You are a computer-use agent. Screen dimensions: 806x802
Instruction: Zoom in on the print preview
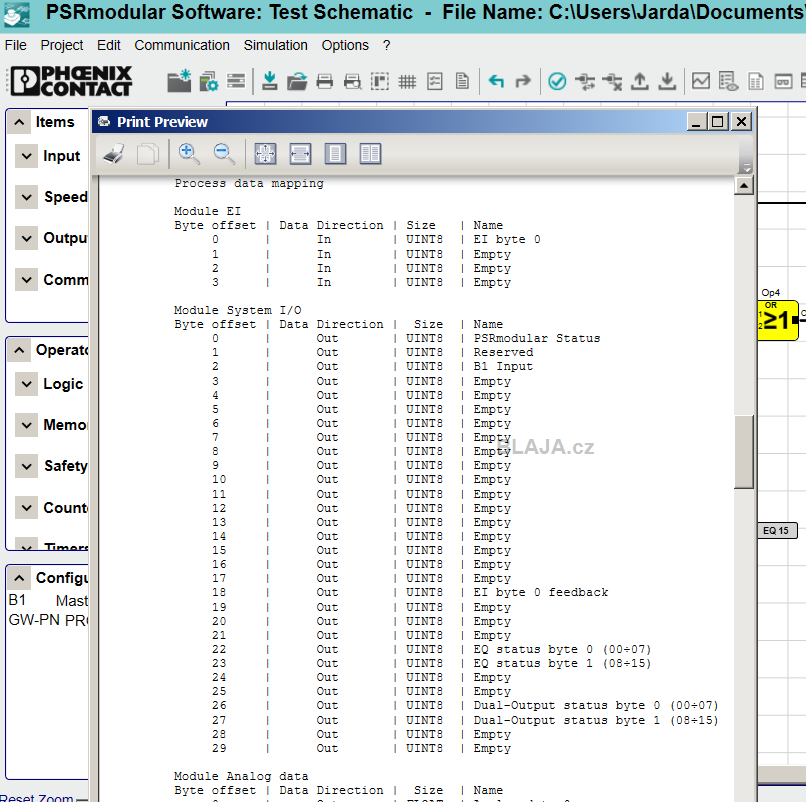point(189,154)
